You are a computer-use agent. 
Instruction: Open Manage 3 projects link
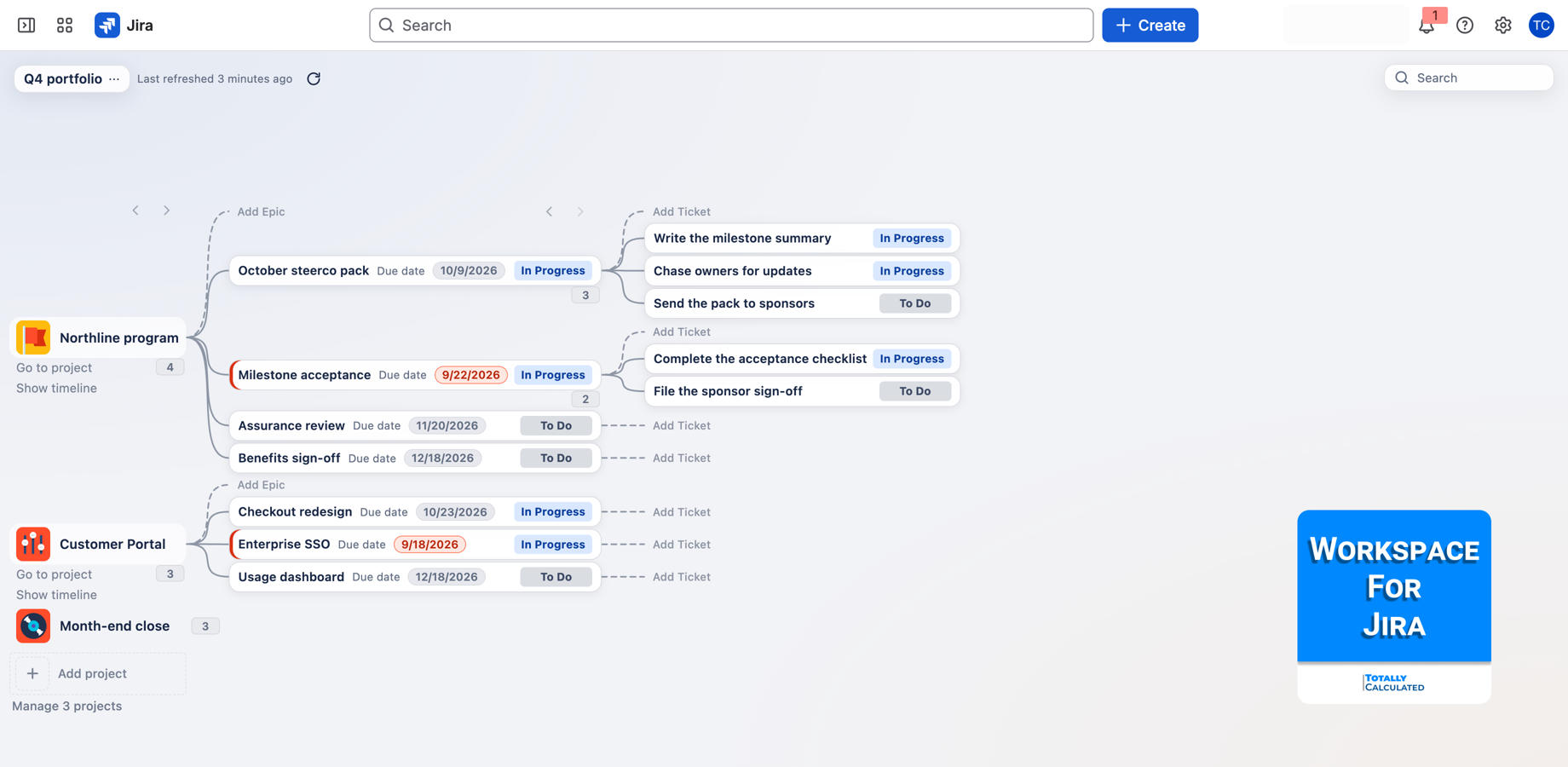tap(66, 706)
